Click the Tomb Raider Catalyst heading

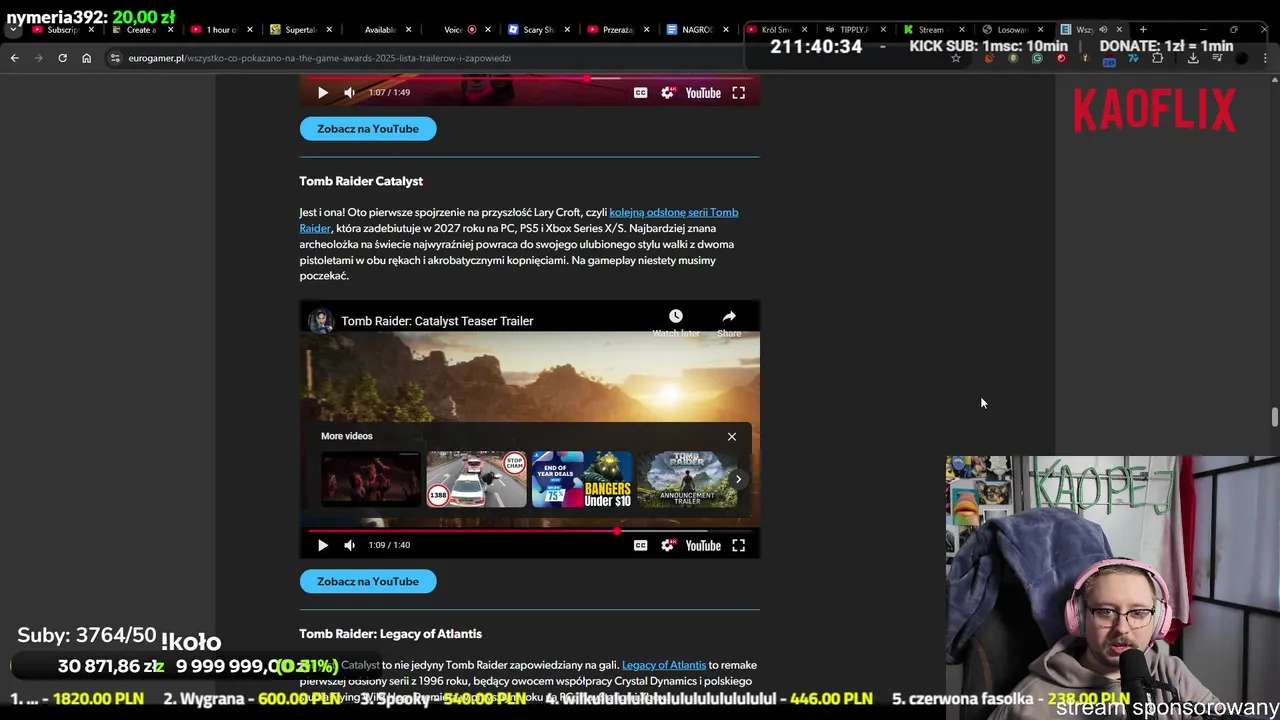coord(361,181)
